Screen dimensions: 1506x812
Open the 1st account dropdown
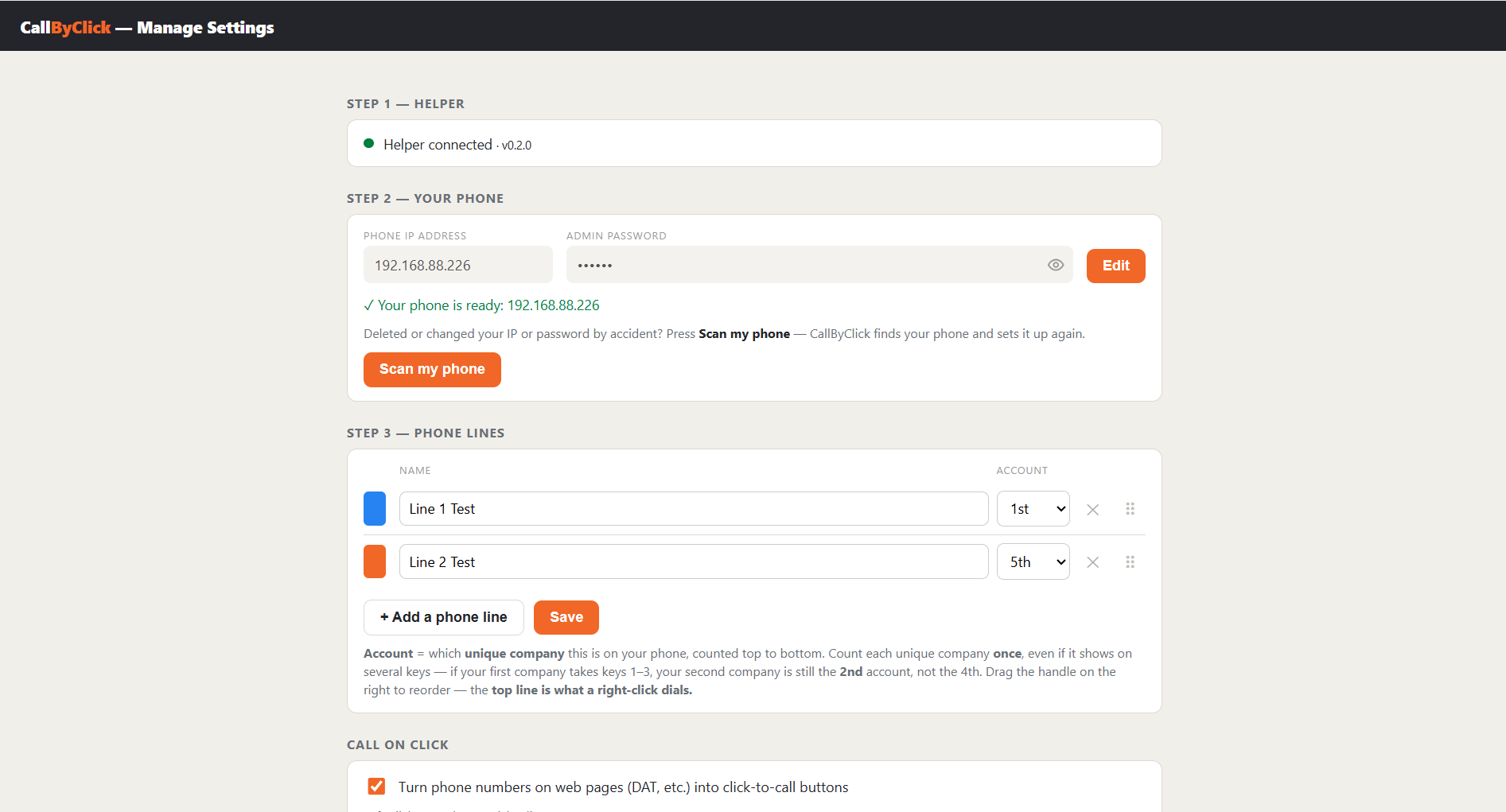pyautogui.click(x=1033, y=509)
